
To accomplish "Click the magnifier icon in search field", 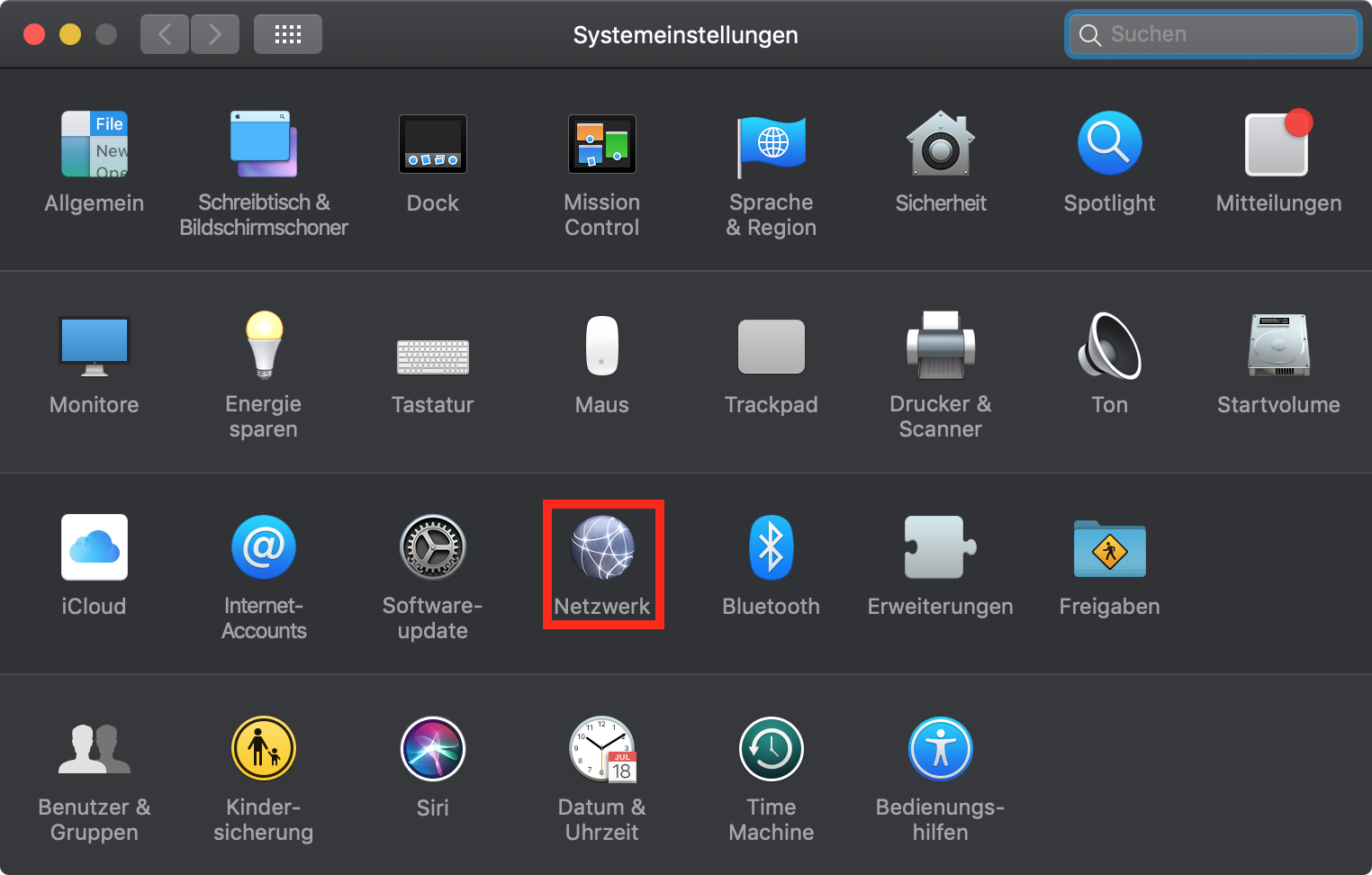I will pos(1090,35).
